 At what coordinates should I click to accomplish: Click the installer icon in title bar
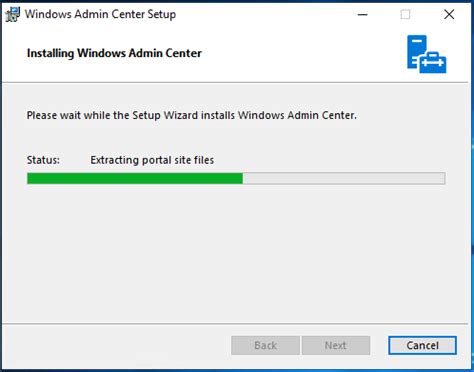click(13, 14)
